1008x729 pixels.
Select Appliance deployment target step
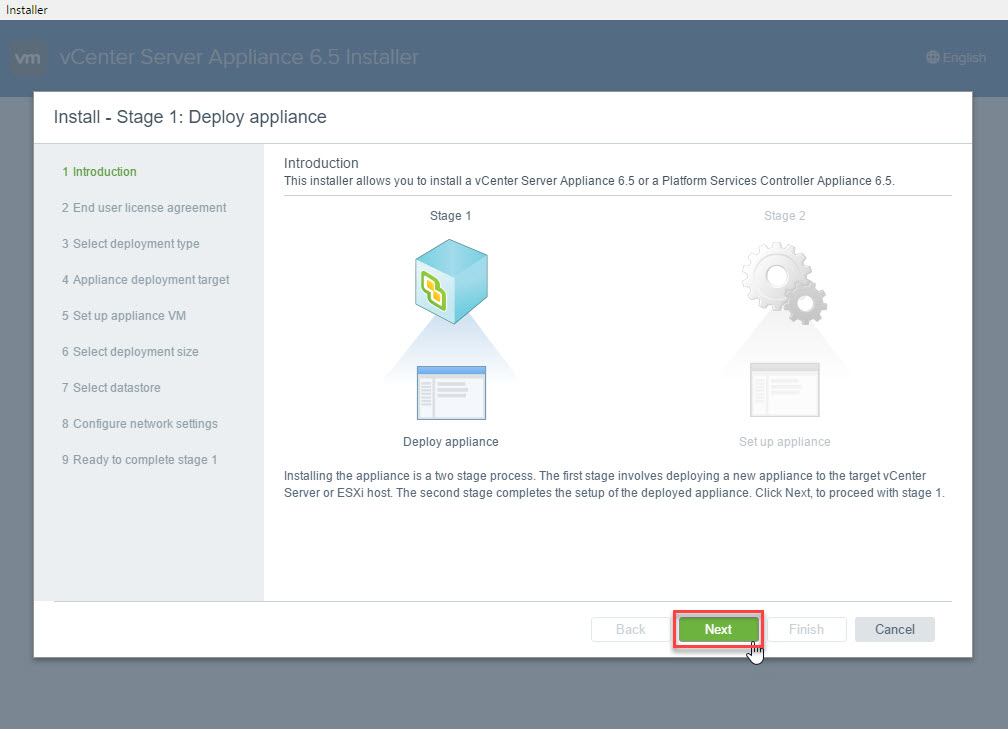click(x=145, y=280)
